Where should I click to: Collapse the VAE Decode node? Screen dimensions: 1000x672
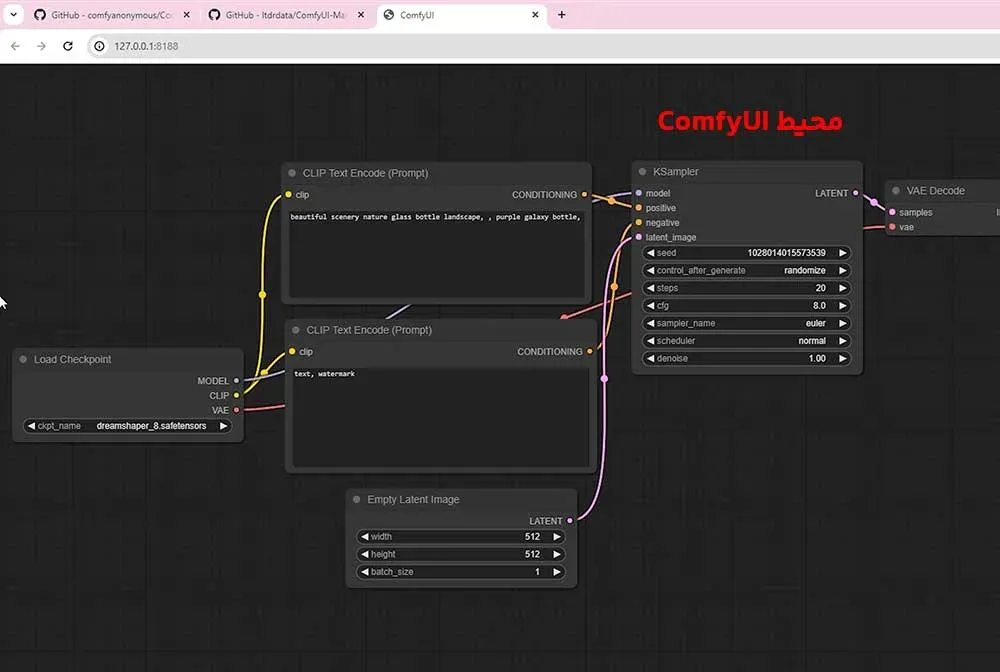(896, 191)
